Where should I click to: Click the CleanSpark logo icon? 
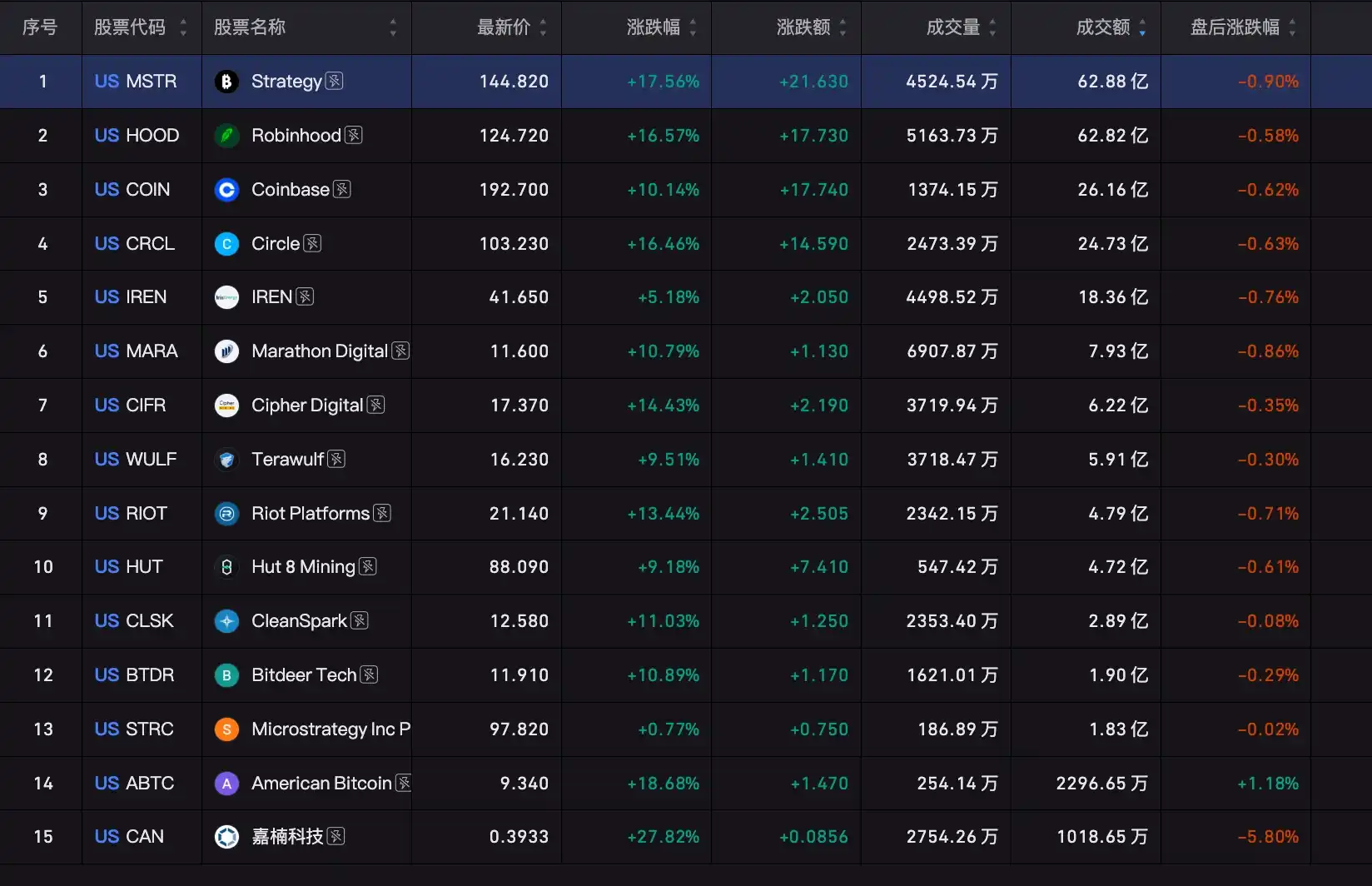coord(226,621)
